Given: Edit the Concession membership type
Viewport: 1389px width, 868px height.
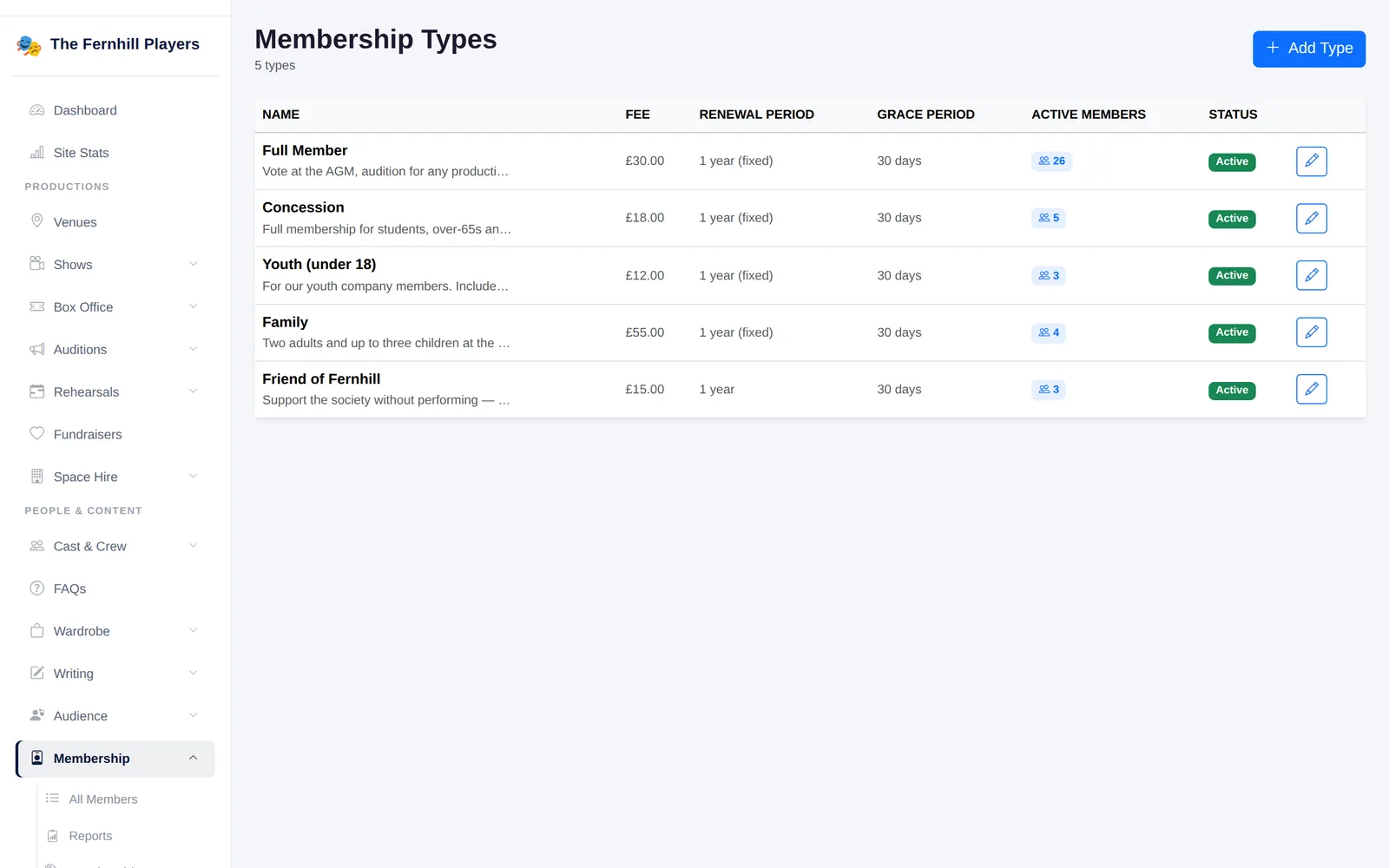Looking at the screenshot, I should tap(1312, 218).
